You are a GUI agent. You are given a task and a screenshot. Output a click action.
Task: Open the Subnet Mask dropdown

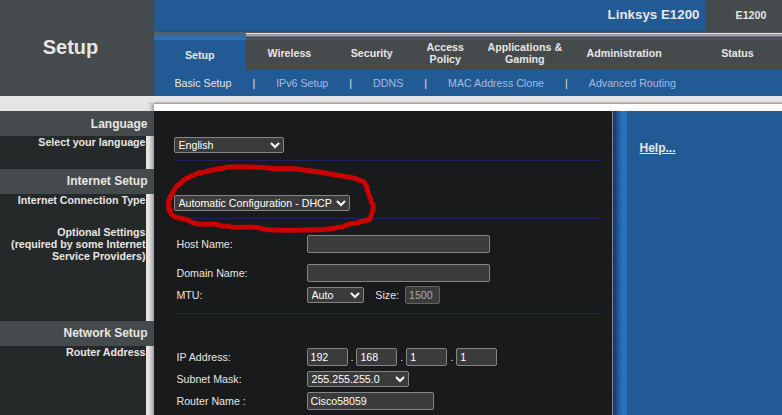[358, 379]
